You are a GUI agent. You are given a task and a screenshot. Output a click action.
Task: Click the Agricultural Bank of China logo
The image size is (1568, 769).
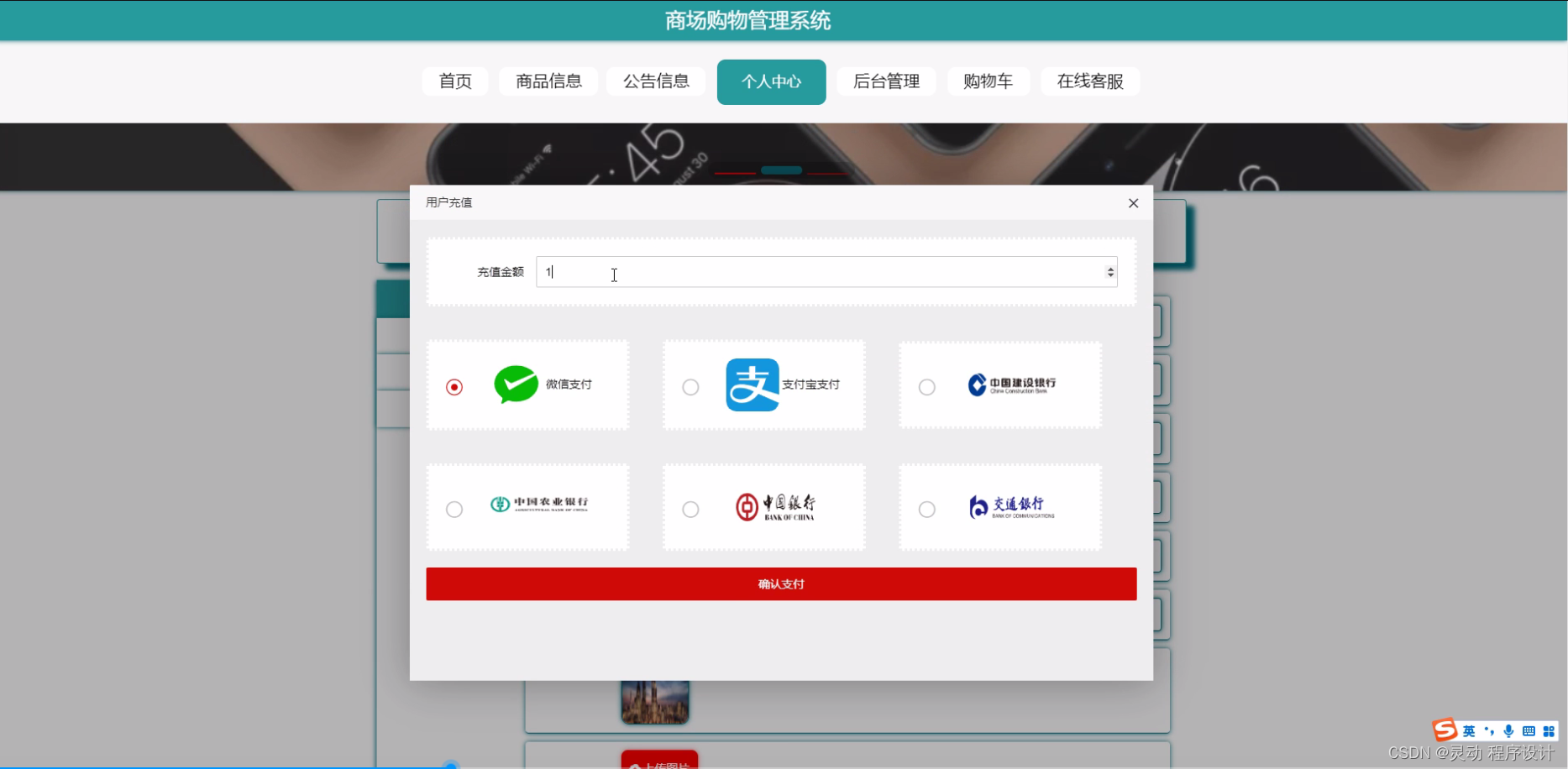[x=539, y=504]
